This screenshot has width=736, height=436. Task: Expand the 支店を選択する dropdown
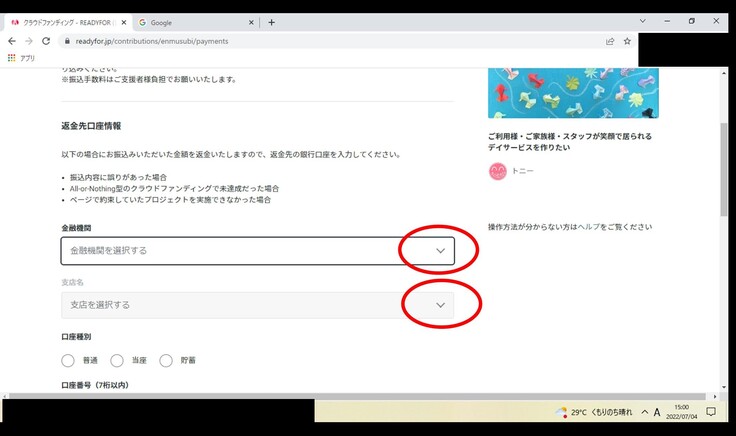[x=440, y=305]
